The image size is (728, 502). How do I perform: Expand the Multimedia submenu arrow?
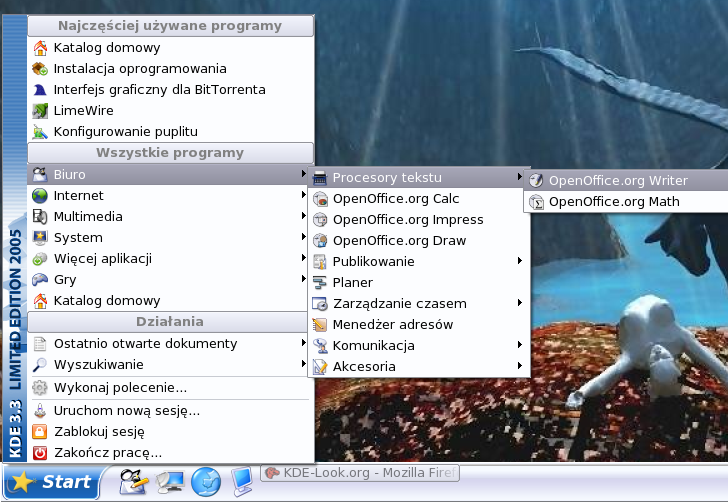tap(303, 216)
